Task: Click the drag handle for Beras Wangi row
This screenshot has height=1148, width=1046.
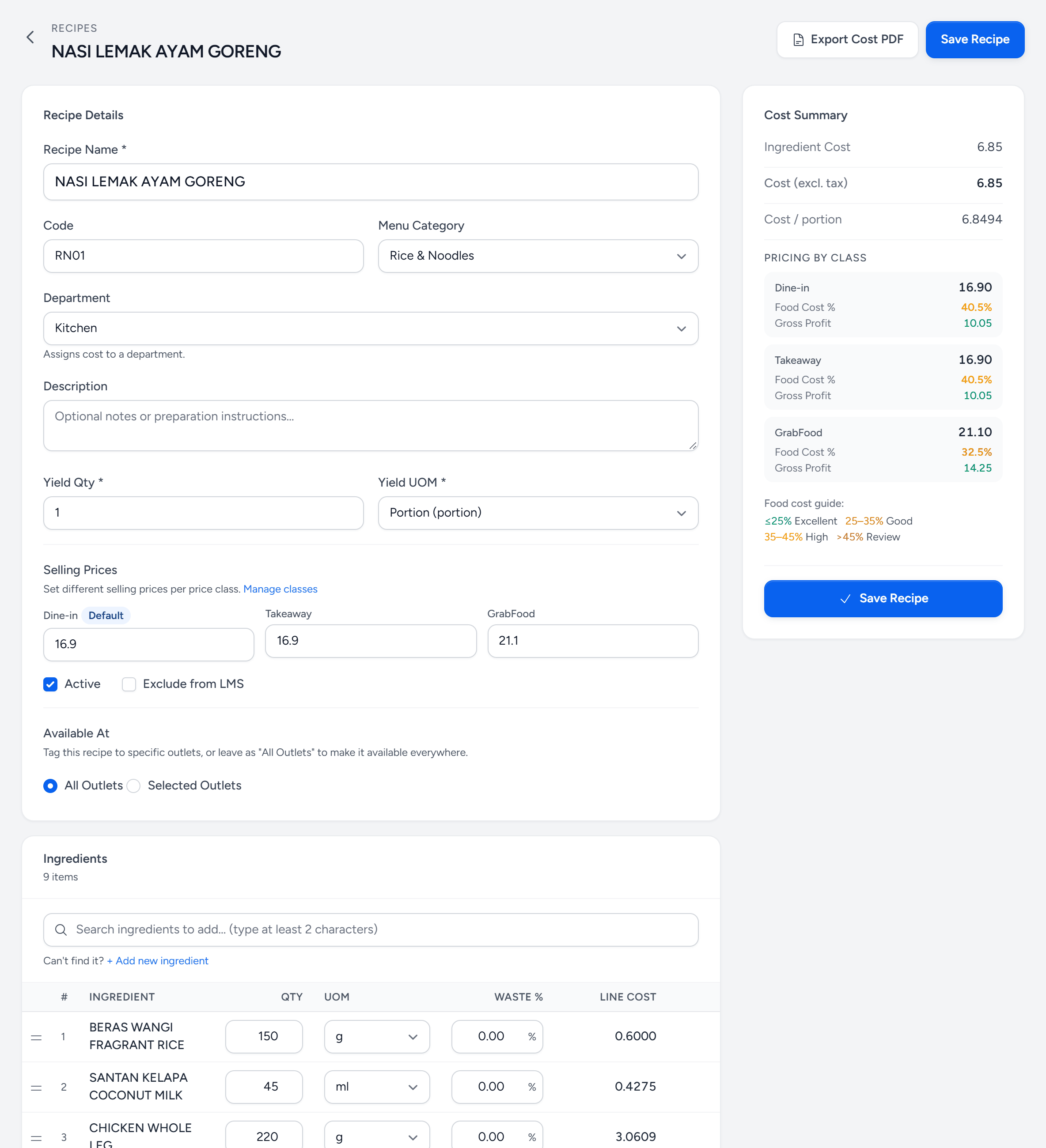Action: [x=36, y=1038]
